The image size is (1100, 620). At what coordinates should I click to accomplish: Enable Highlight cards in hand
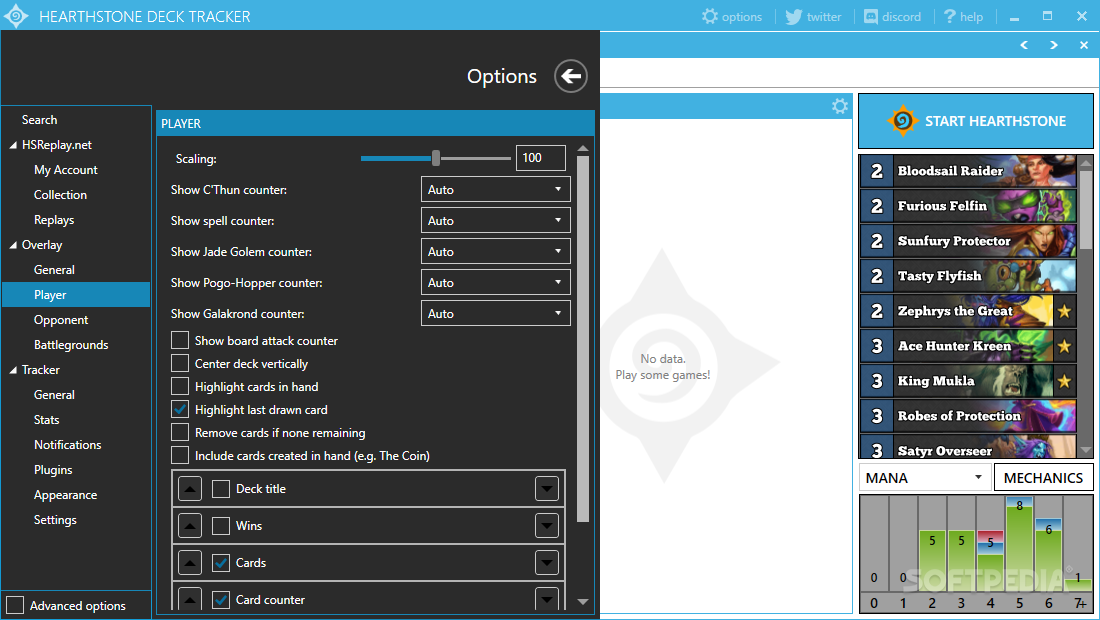point(180,386)
